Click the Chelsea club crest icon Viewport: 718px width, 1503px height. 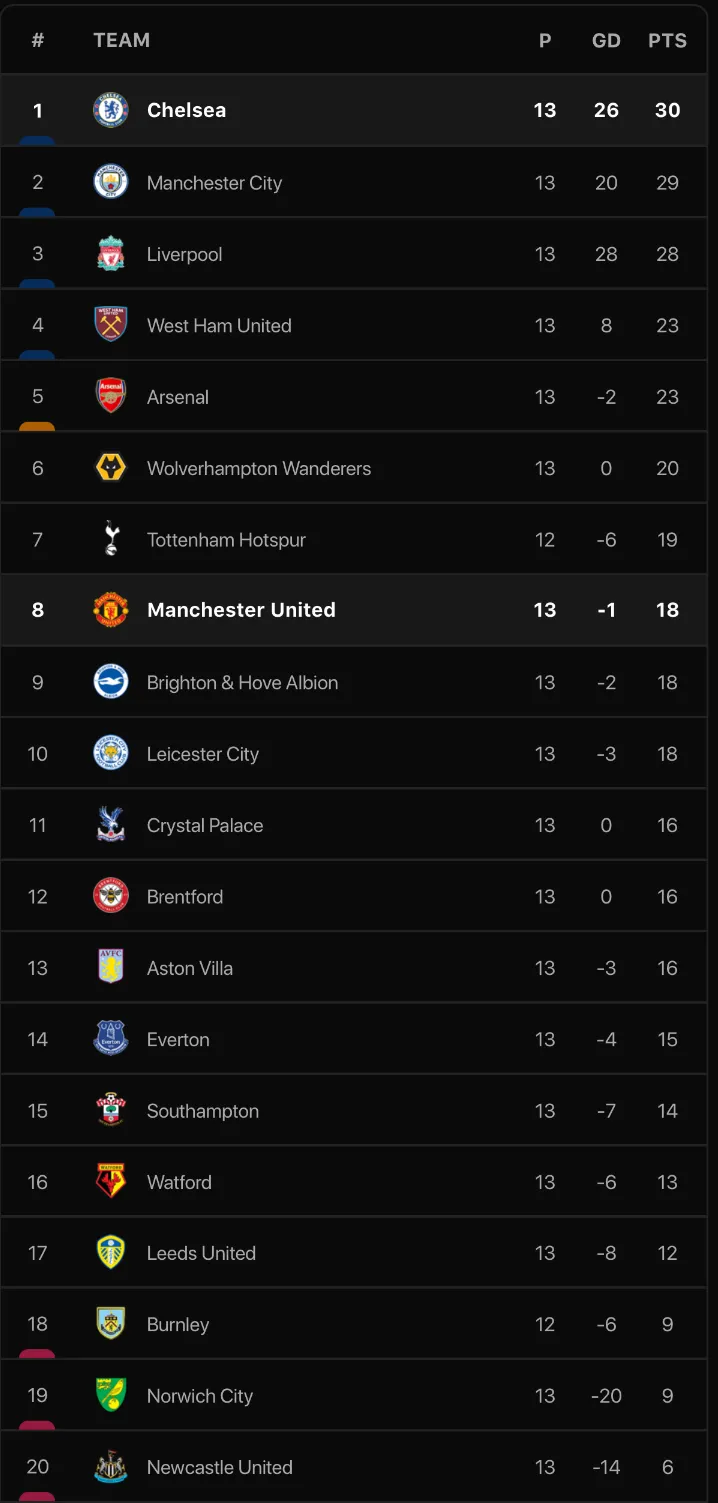click(110, 110)
